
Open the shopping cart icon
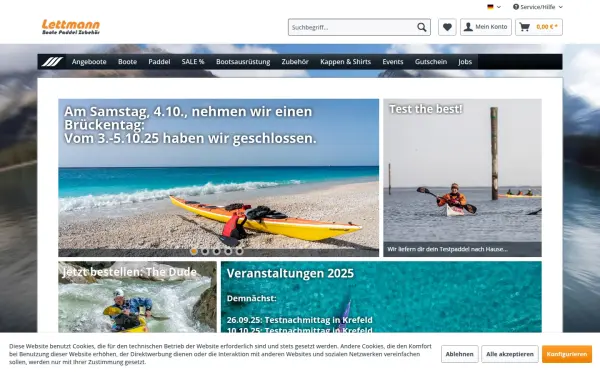(525, 27)
